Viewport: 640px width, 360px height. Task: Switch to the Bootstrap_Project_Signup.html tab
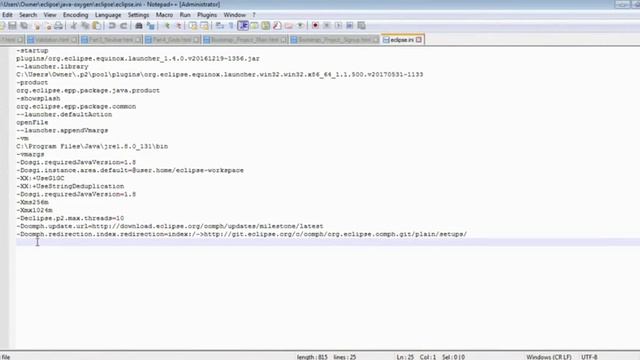335,40
